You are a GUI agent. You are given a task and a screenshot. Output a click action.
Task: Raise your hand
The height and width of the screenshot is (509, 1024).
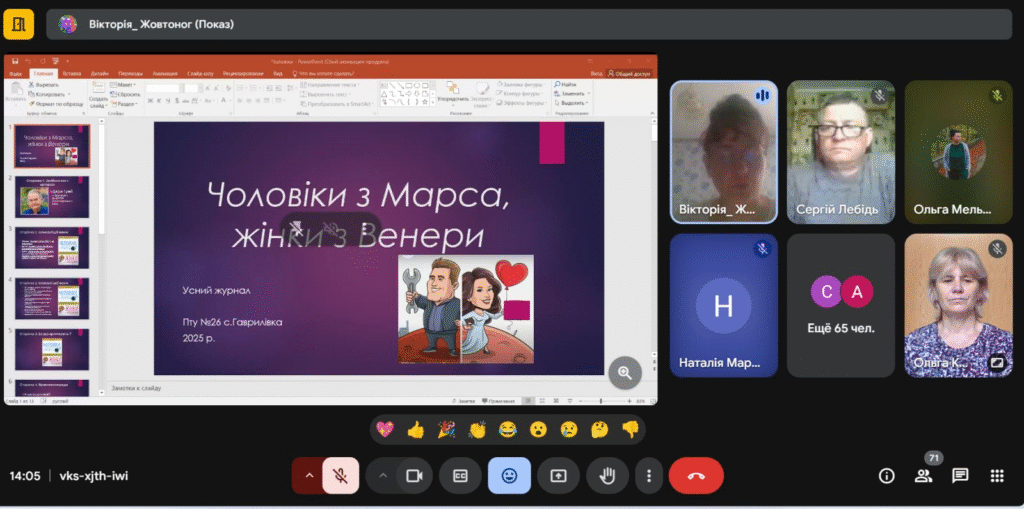[606, 476]
